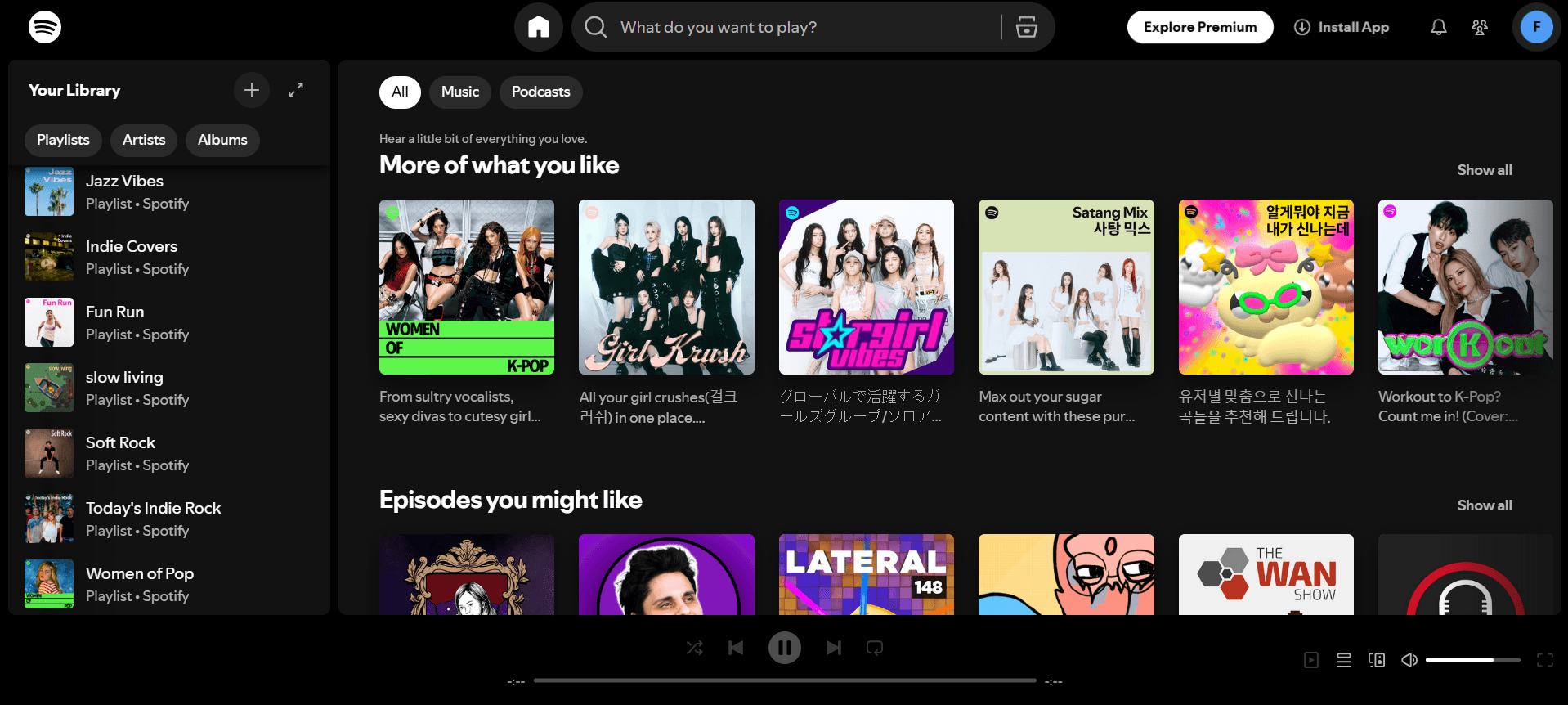Open Connect to a device icon
The image size is (1568, 705).
click(1377, 660)
